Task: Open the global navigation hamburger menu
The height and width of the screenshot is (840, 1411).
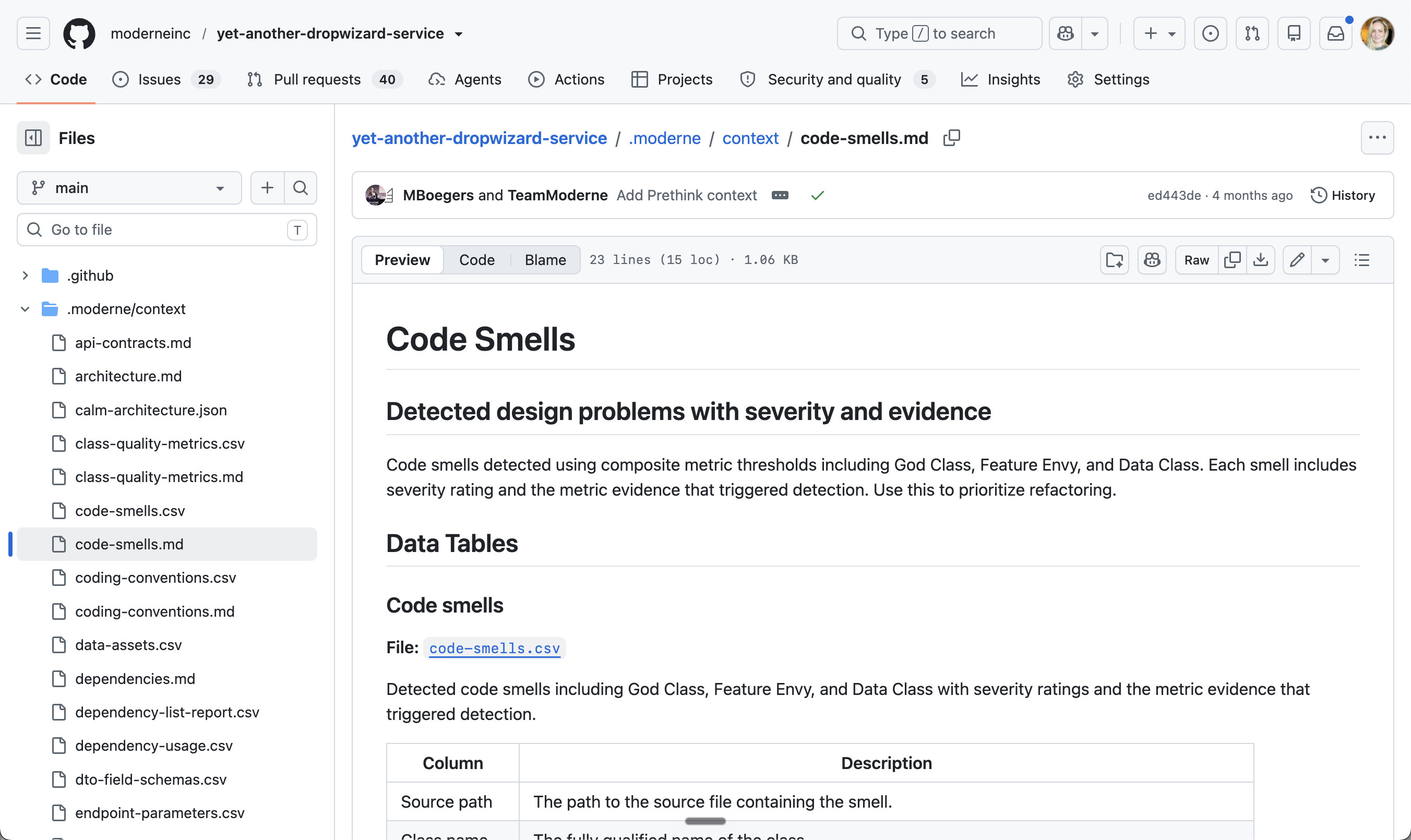Action: click(33, 33)
